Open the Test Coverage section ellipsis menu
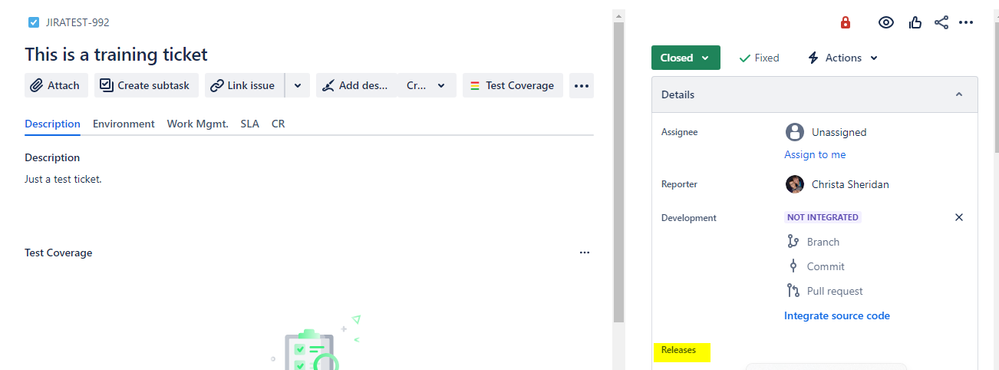This screenshot has height=370, width=999. pyautogui.click(x=585, y=253)
